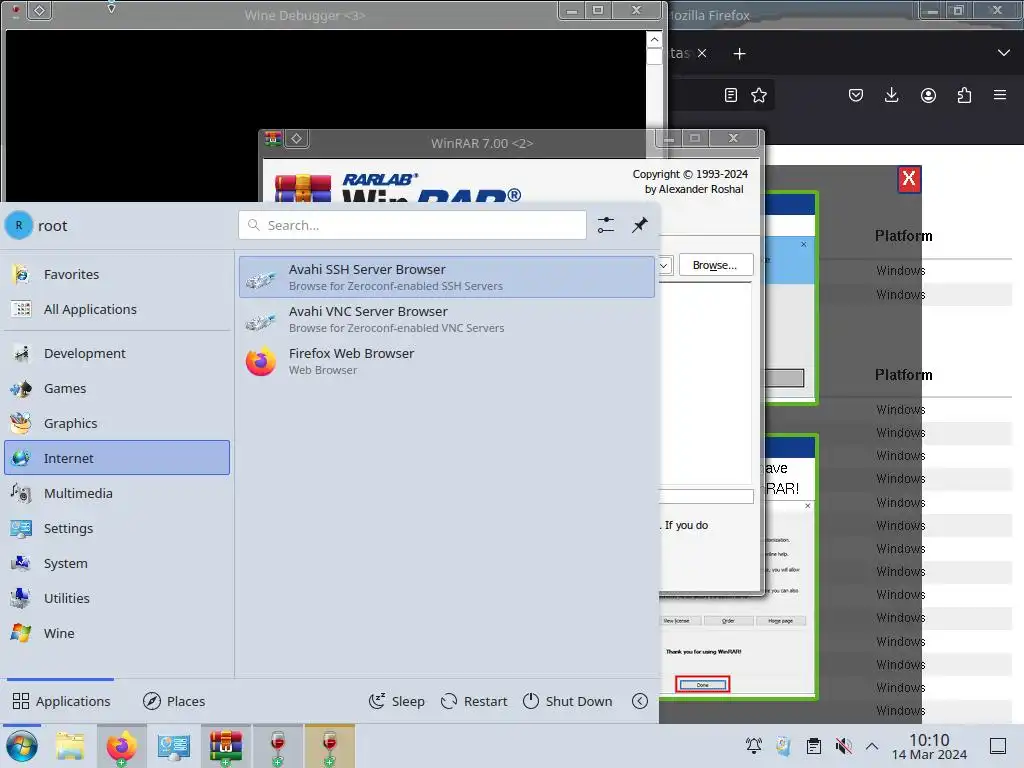Screen dimensions: 1024x768
Task: Open the taskbar start menu button
Action: [22, 746]
